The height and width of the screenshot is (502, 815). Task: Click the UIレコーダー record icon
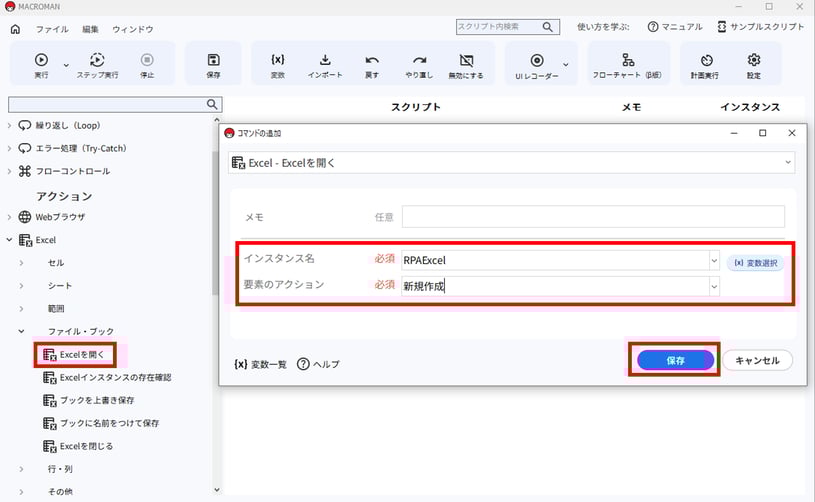(x=536, y=60)
